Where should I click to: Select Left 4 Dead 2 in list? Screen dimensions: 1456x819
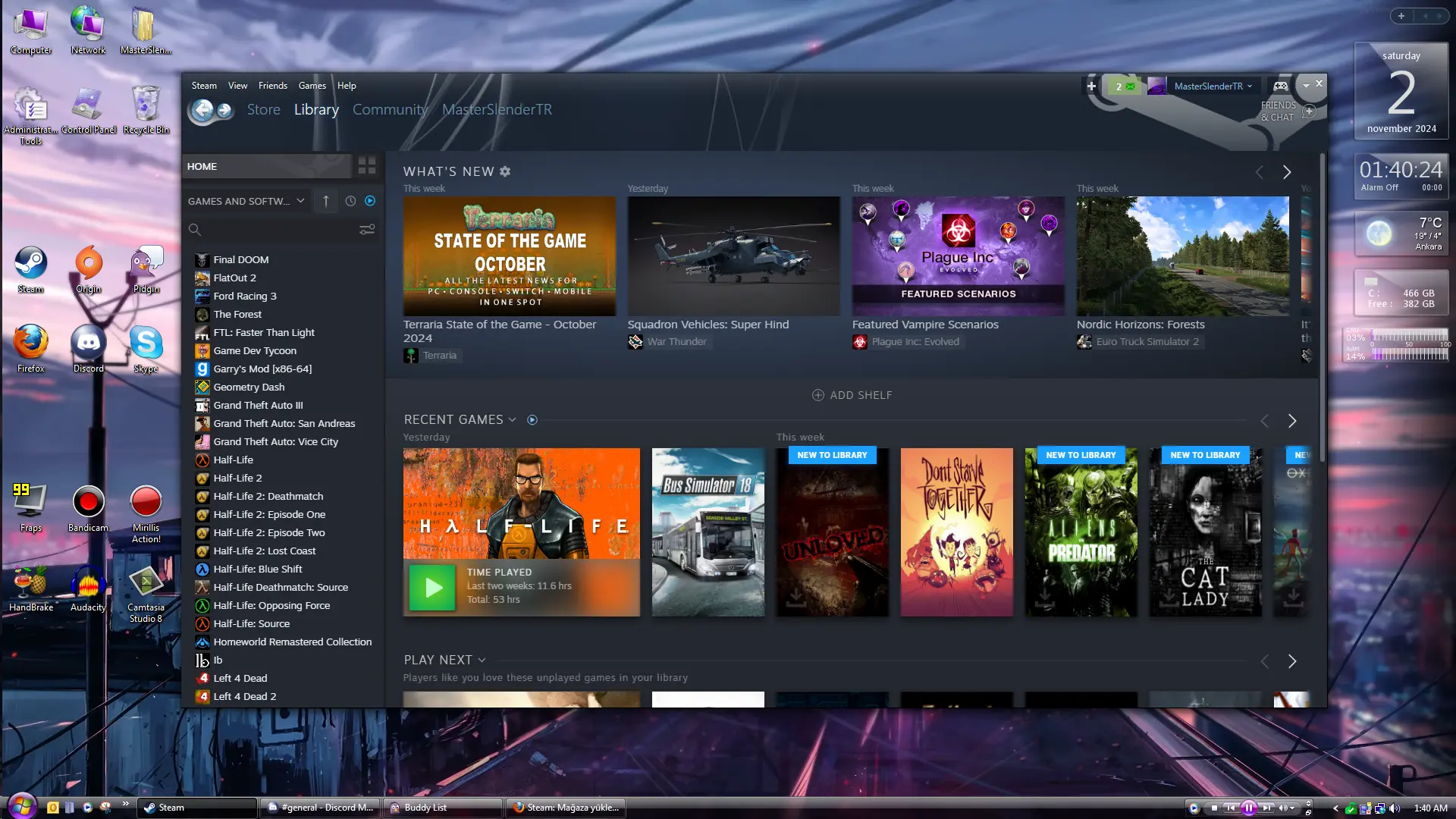[x=244, y=697]
